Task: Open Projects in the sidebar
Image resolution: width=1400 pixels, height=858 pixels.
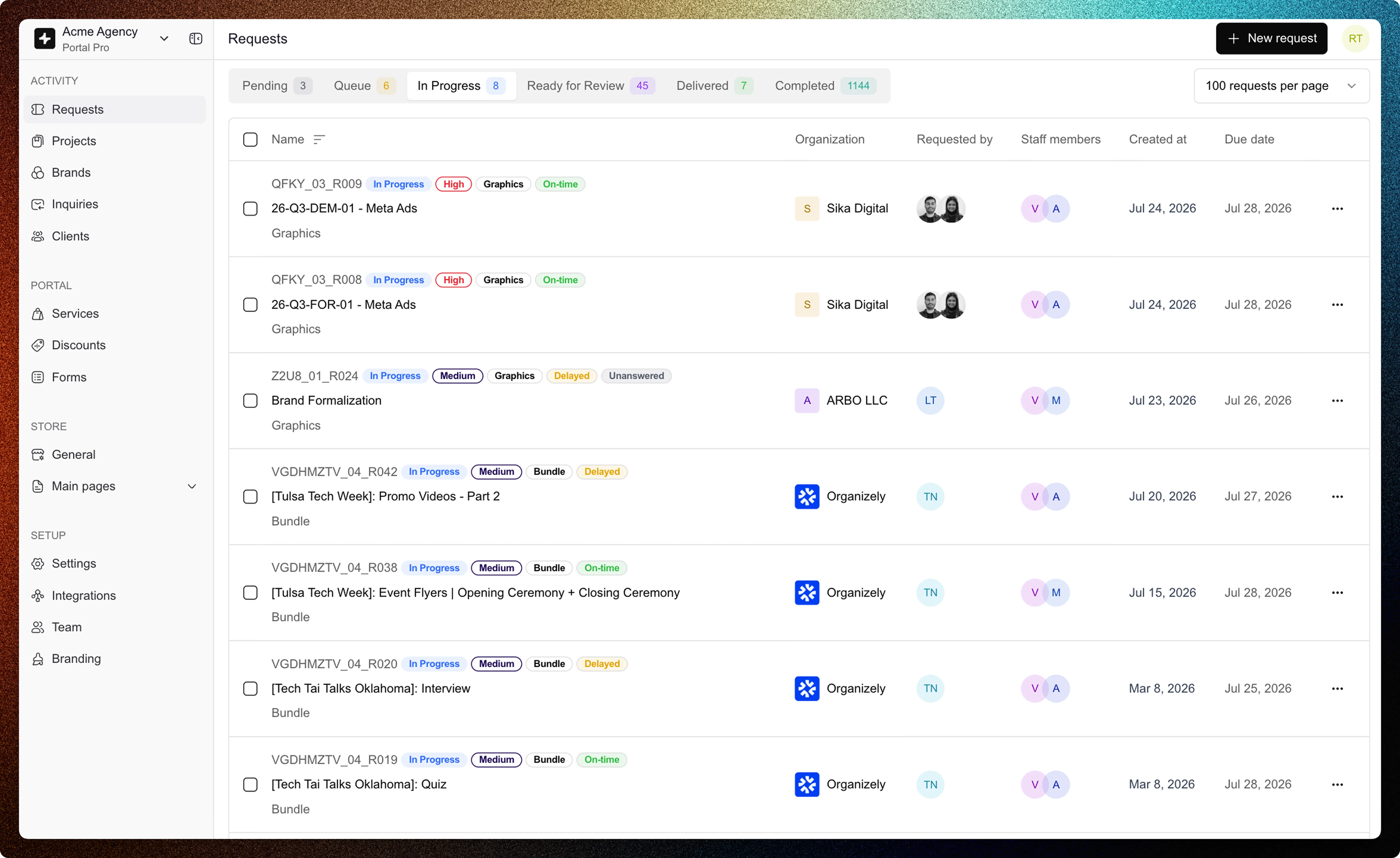Action: click(x=115, y=141)
